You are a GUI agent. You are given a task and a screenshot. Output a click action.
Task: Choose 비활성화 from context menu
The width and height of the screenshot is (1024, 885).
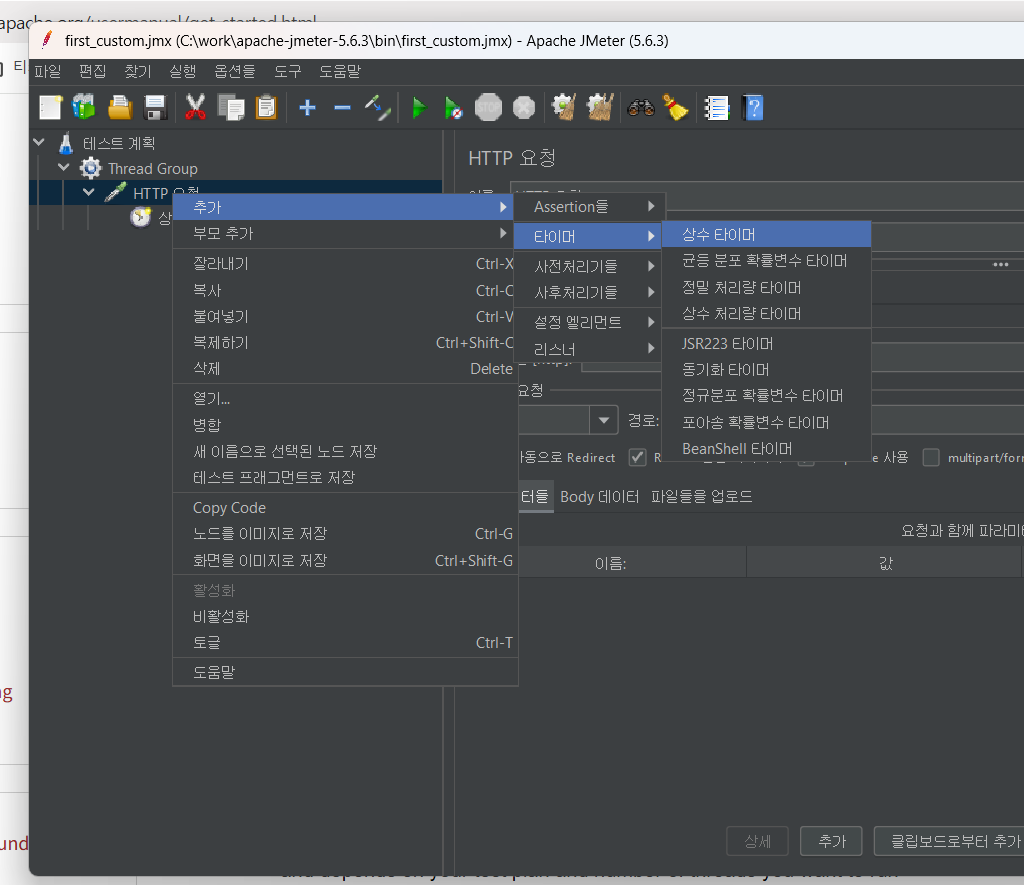coord(345,616)
